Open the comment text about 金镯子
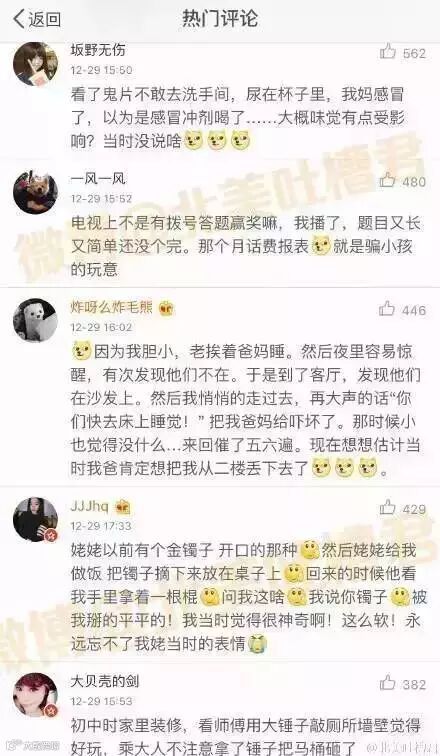The width and height of the screenshot is (440, 756). click(x=249, y=597)
